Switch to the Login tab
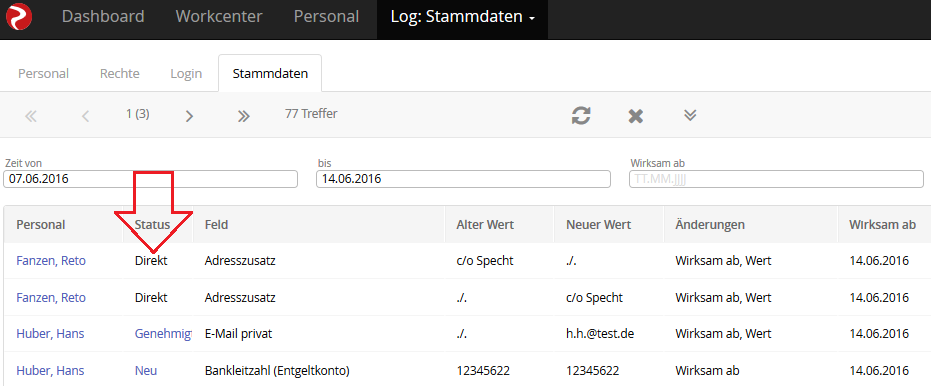The height and width of the screenshot is (386, 931). 186,74
